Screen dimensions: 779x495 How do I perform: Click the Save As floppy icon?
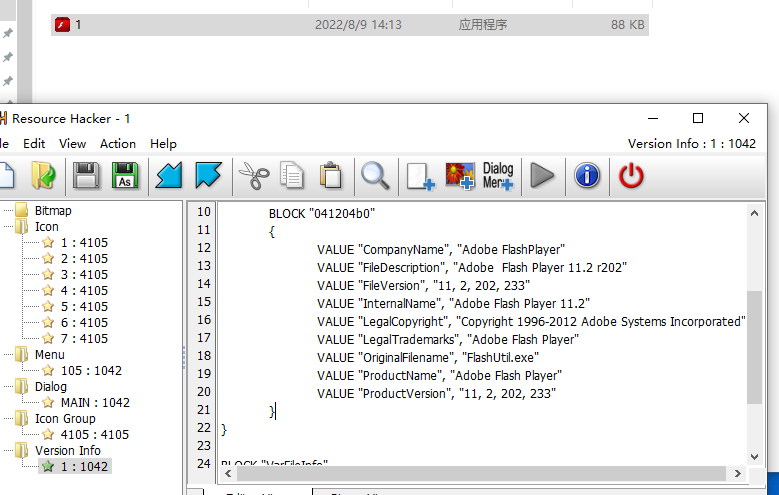125,175
